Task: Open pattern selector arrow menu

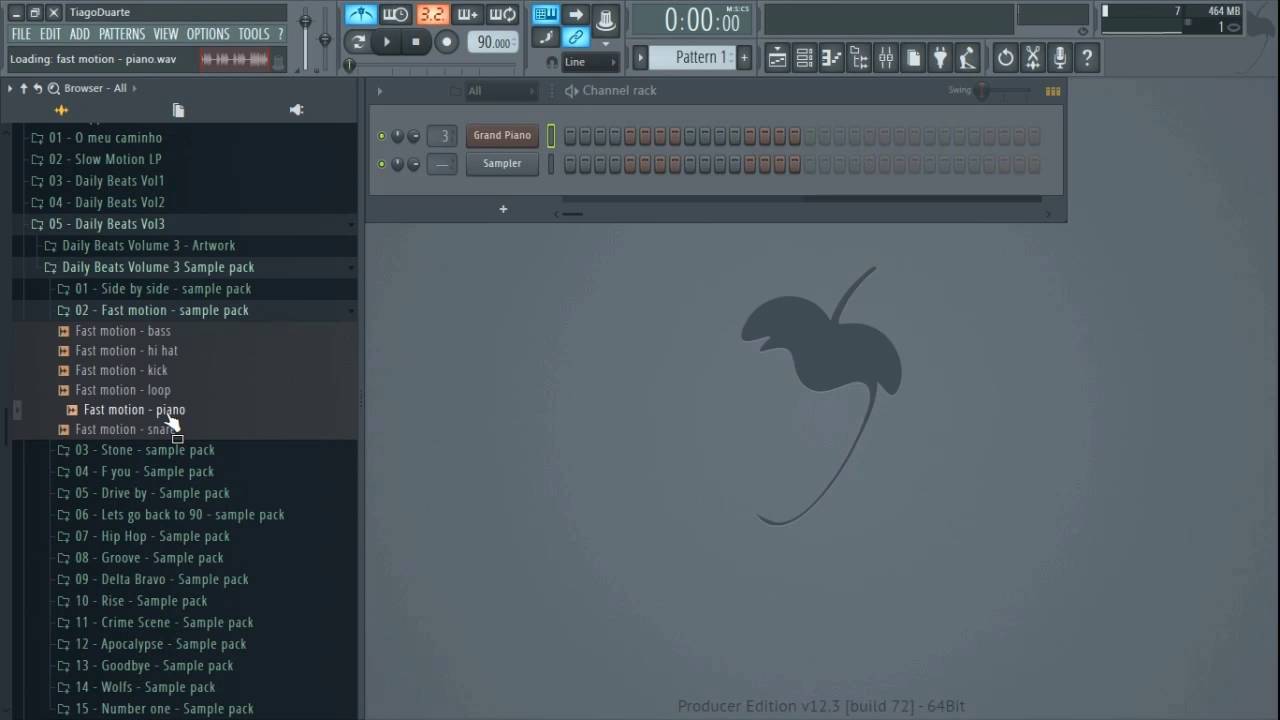Action: click(x=641, y=58)
